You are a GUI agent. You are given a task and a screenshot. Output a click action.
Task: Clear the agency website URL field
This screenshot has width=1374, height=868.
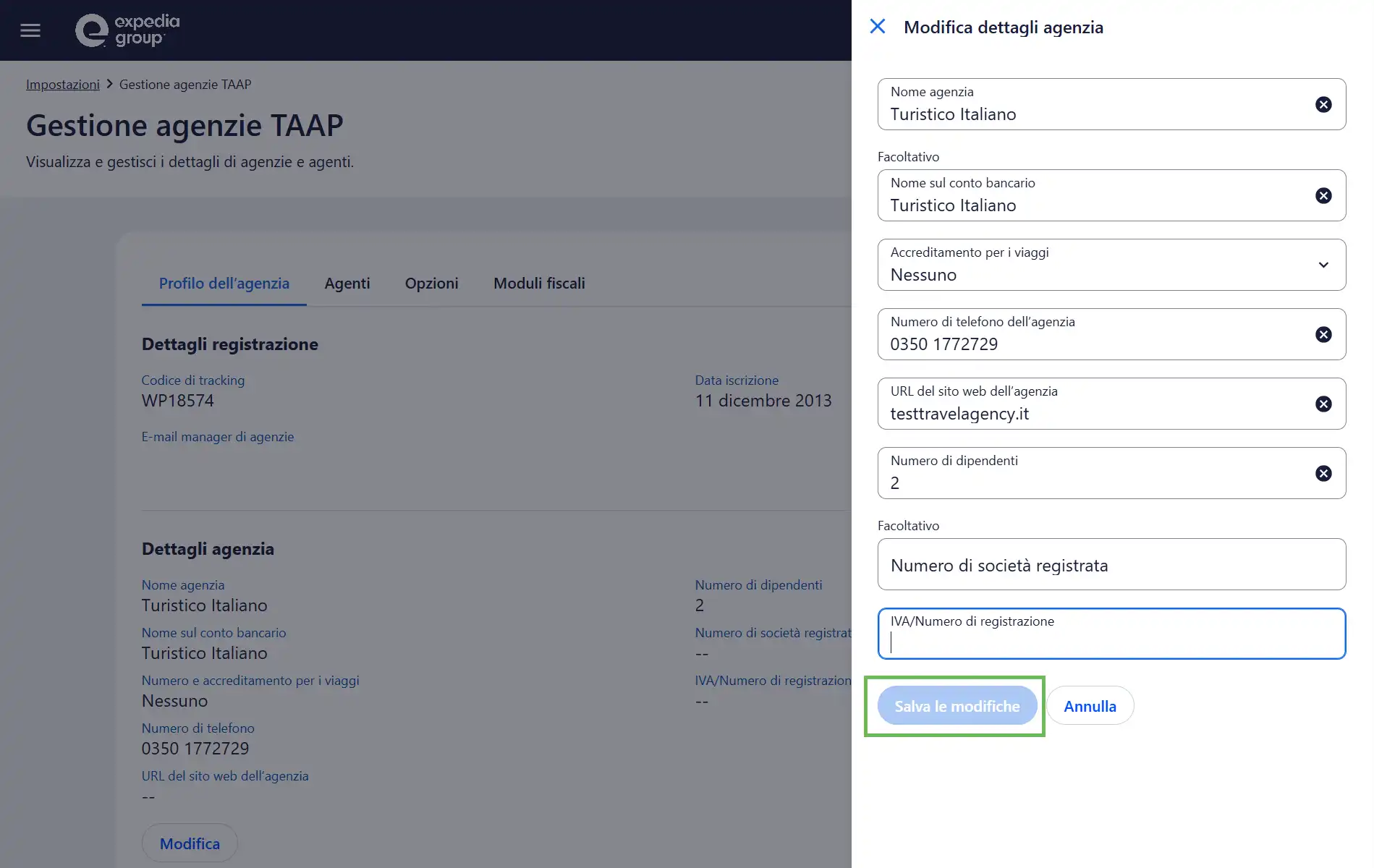[x=1323, y=404]
